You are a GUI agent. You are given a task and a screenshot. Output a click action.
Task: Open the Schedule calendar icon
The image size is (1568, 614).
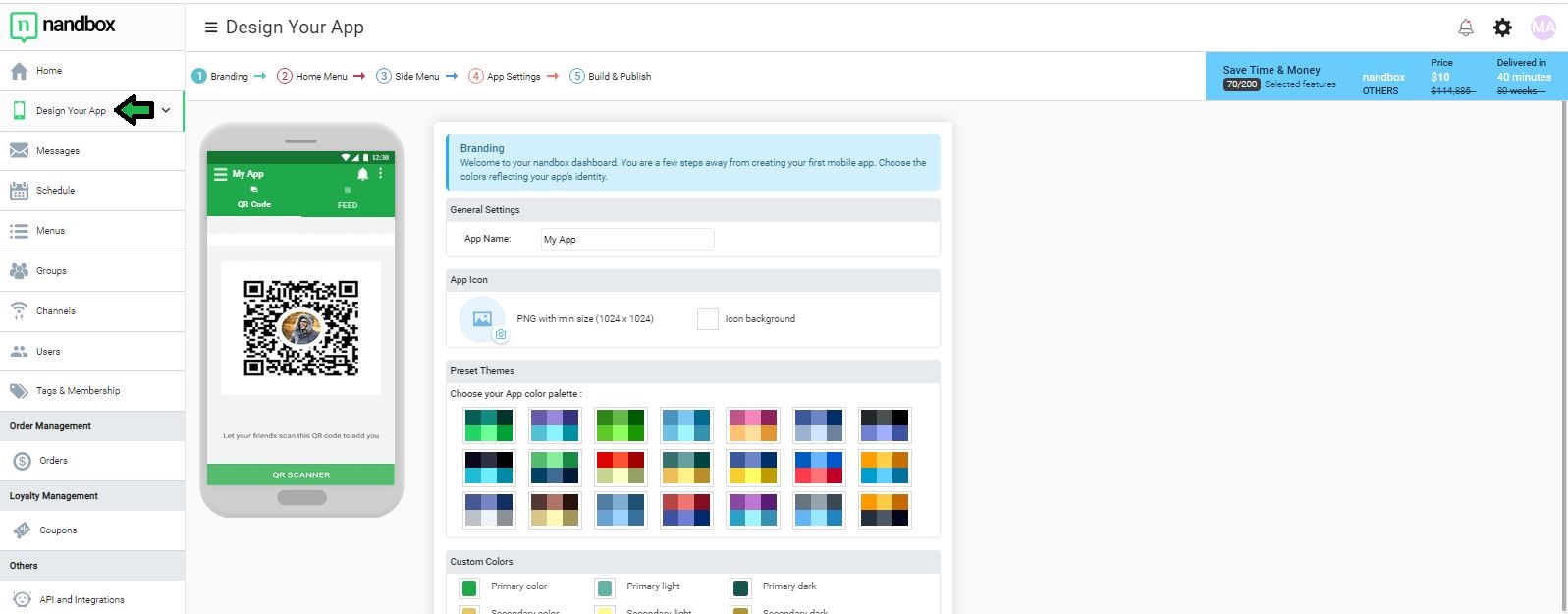click(x=19, y=191)
